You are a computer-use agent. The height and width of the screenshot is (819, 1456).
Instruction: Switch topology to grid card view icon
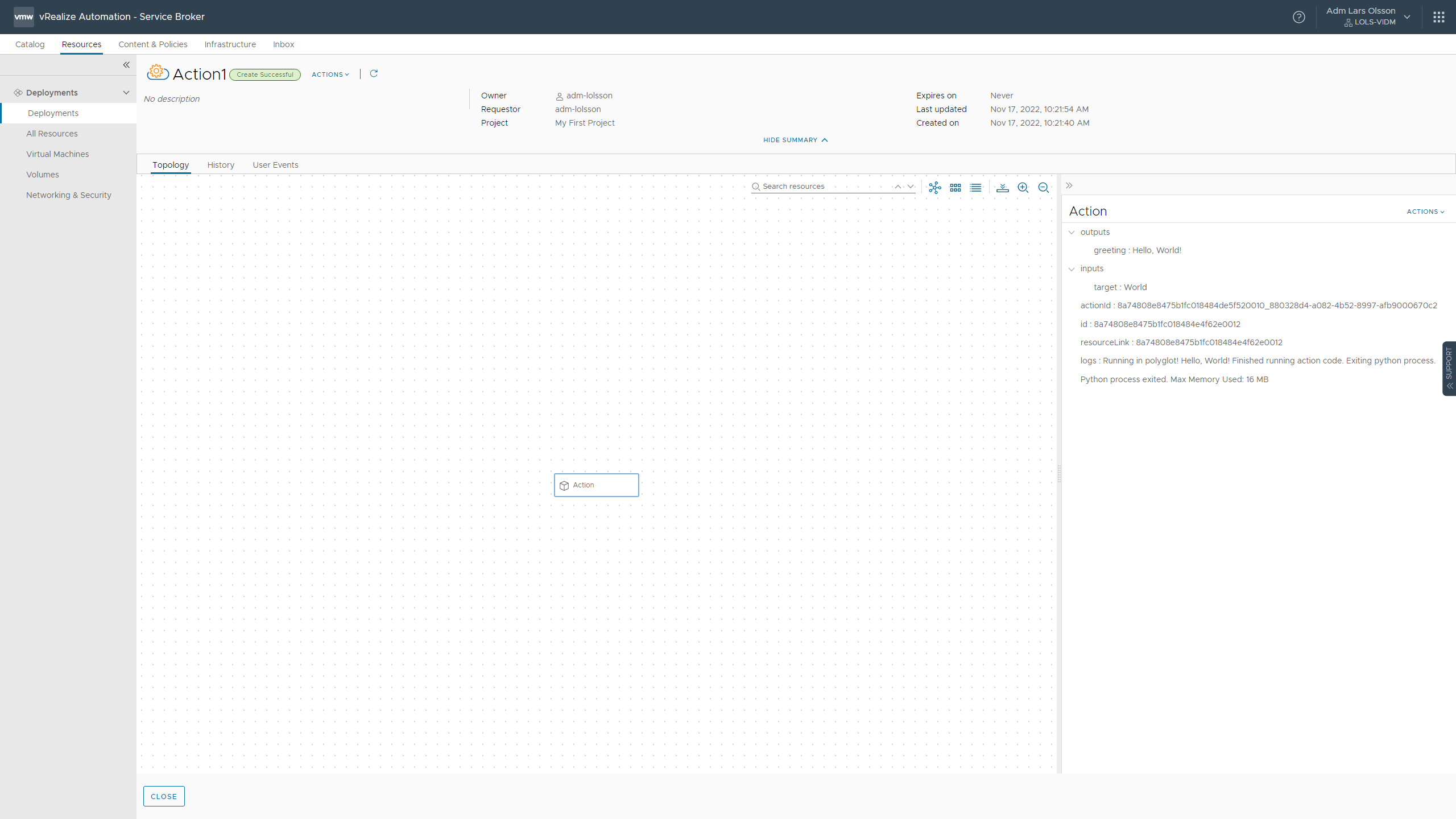click(x=955, y=188)
